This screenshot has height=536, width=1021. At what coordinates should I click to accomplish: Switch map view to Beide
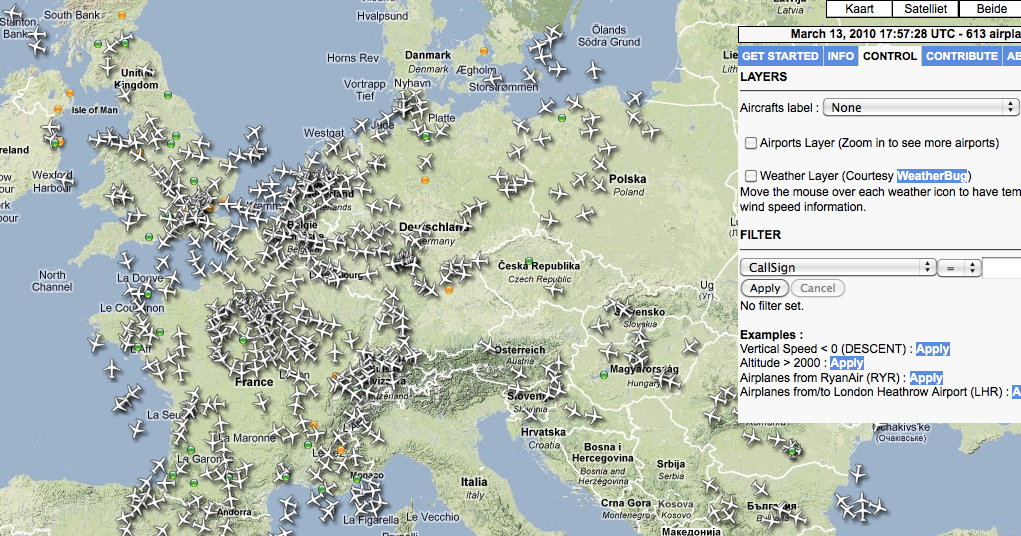point(990,9)
